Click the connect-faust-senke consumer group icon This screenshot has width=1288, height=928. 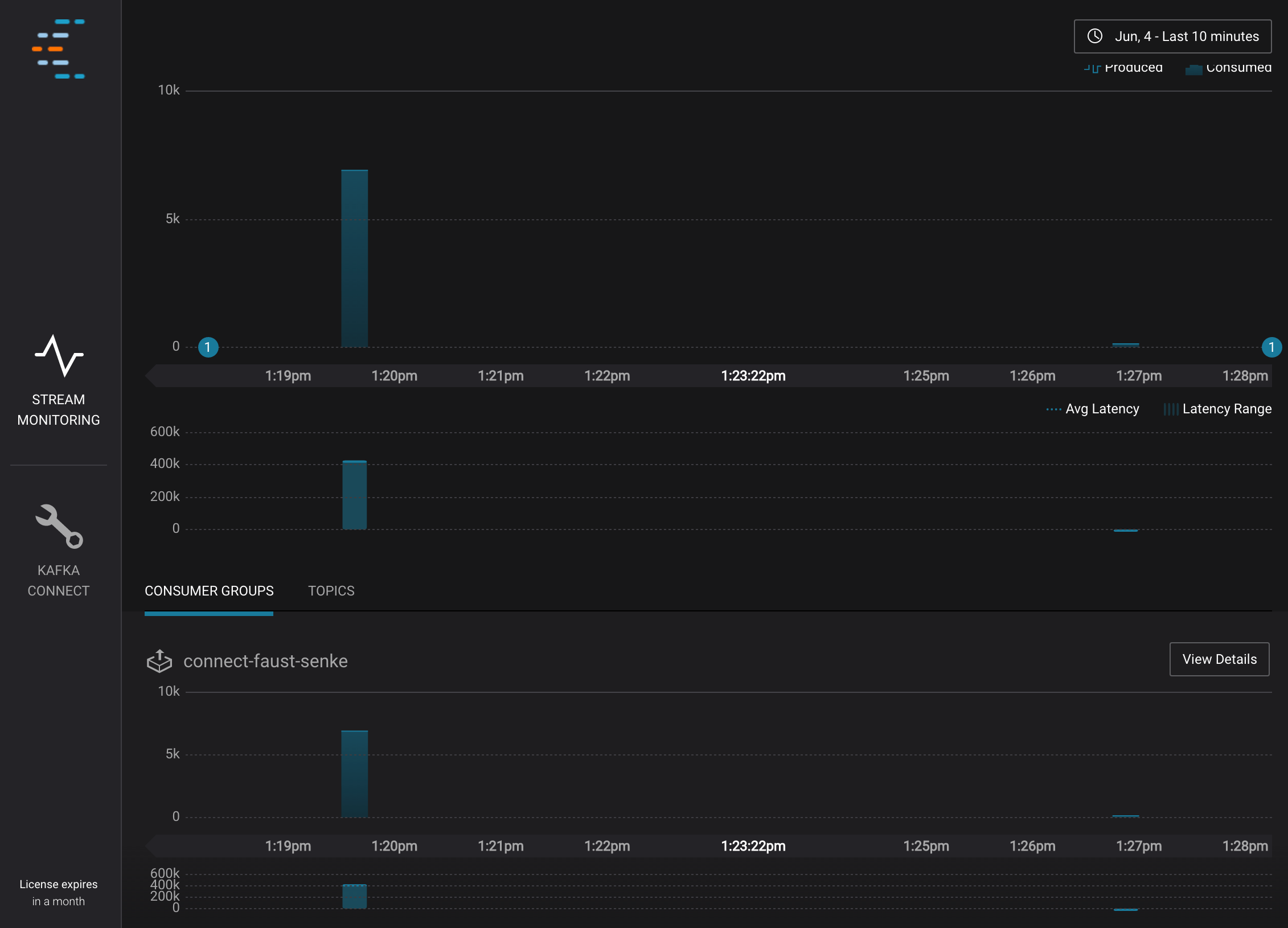click(159, 661)
